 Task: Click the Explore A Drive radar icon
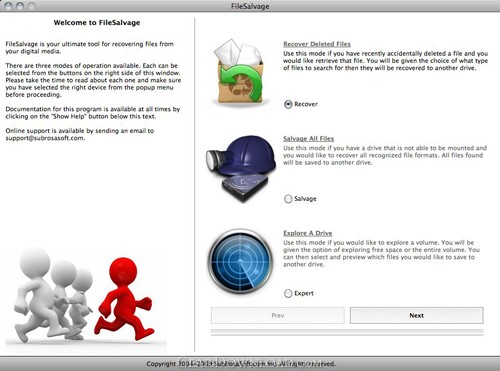(x=241, y=261)
